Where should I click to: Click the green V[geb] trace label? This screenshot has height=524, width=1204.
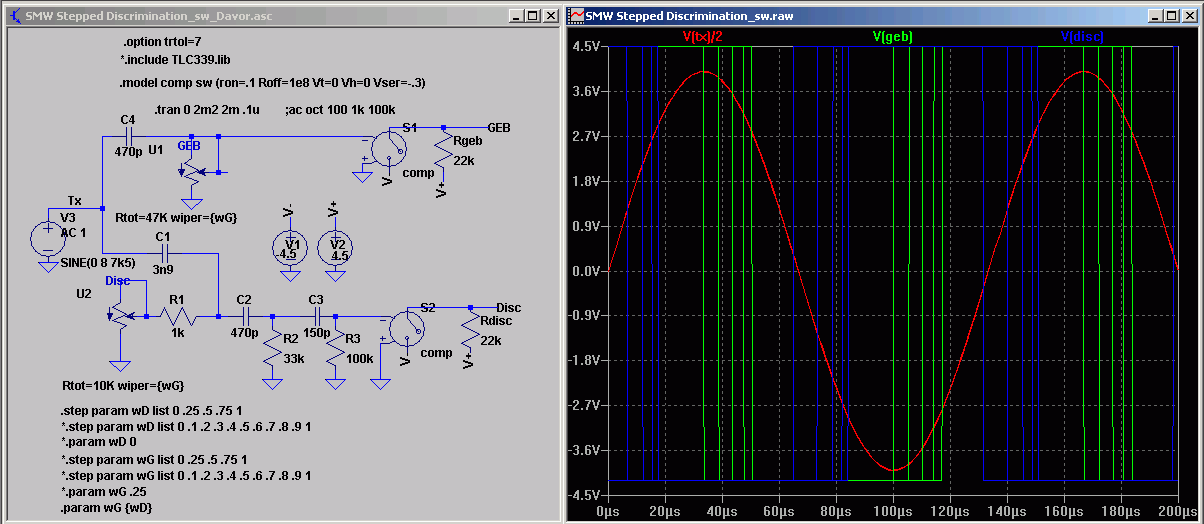tap(892, 37)
